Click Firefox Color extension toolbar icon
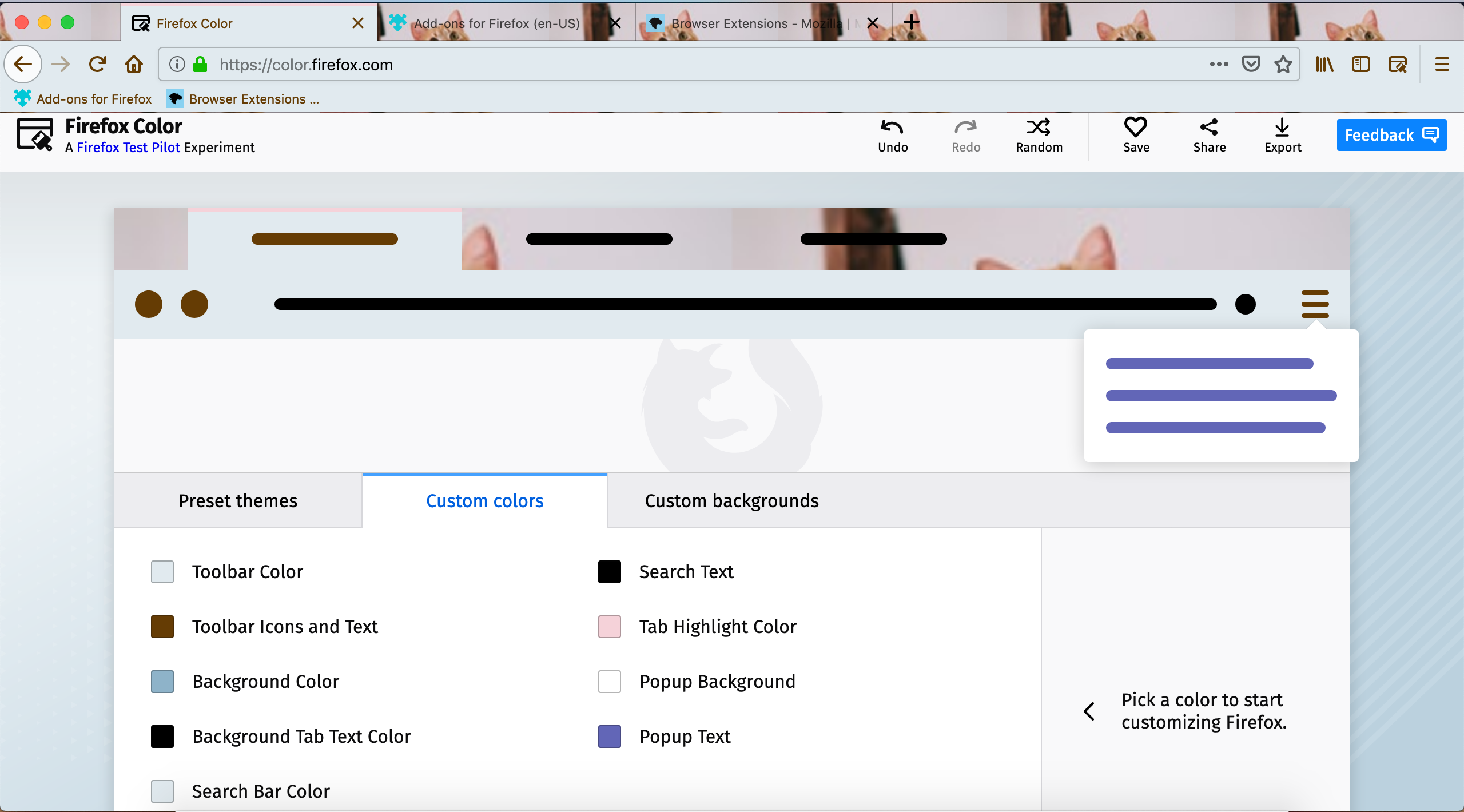This screenshot has height=812, width=1464. [1398, 64]
